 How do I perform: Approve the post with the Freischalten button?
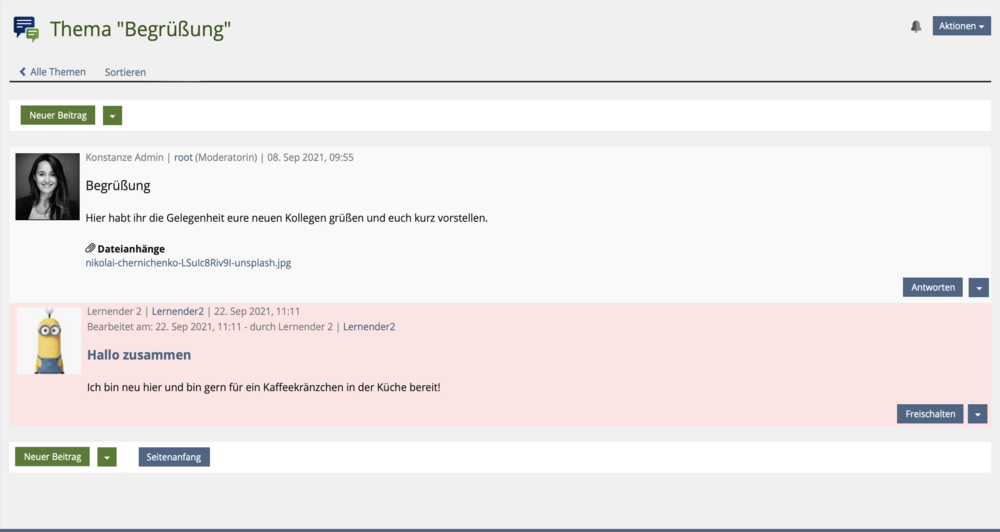coord(929,414)
